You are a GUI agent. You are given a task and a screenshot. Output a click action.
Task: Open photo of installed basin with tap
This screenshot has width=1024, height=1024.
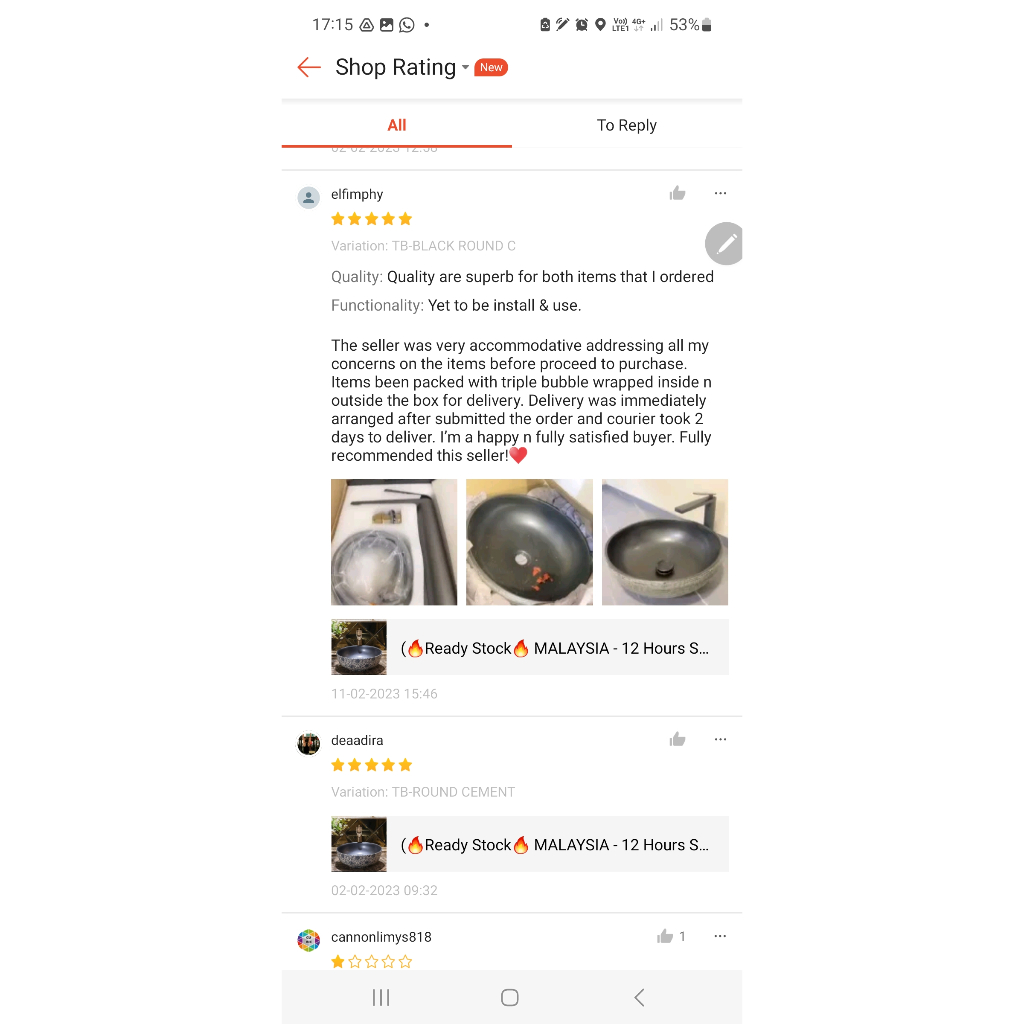(x=665, y=542)
